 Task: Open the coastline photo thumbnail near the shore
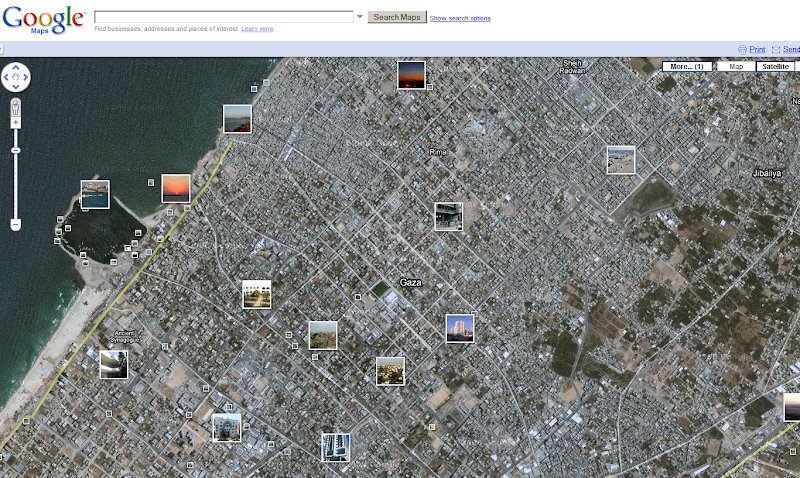coord(237,119)
